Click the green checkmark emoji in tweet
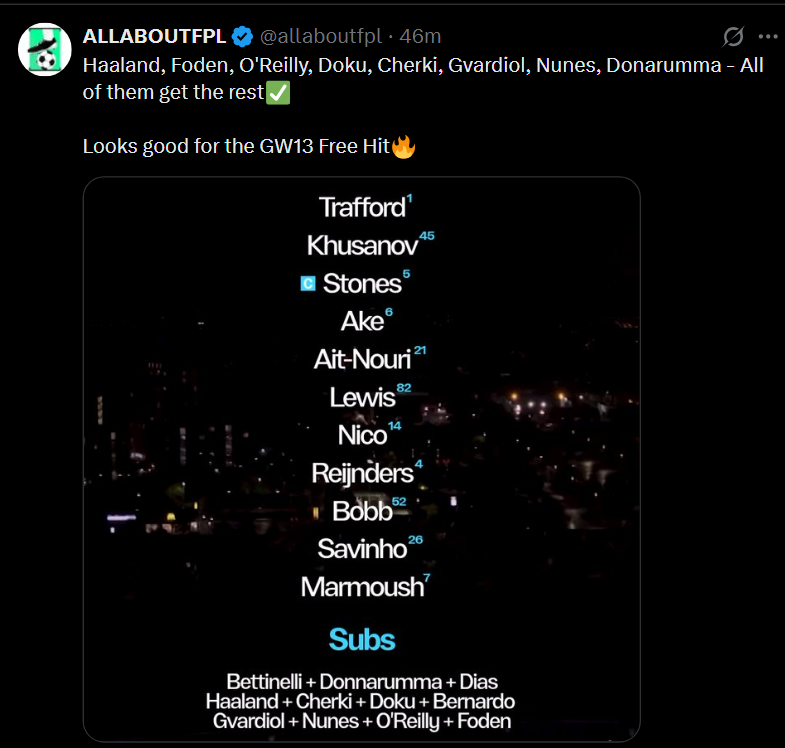 click(279, 93)
